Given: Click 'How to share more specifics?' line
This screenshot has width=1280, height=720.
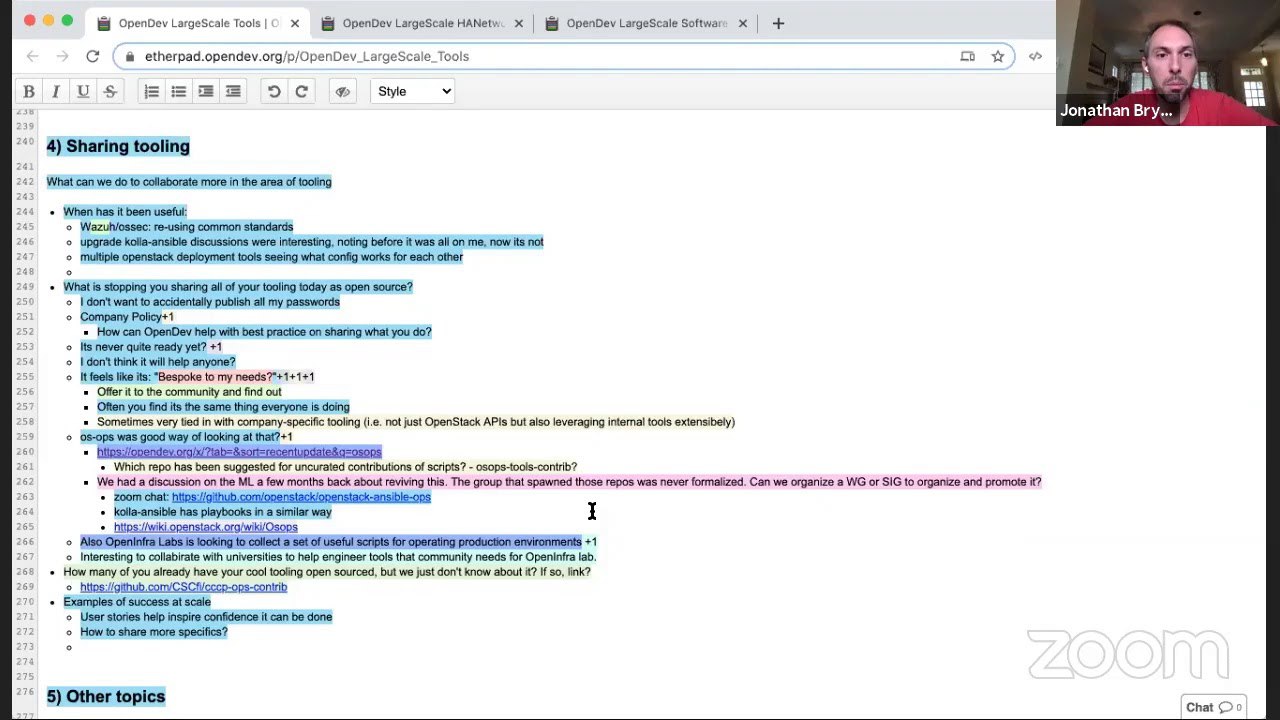Looking at the screenshot, I should pos(154,632).
